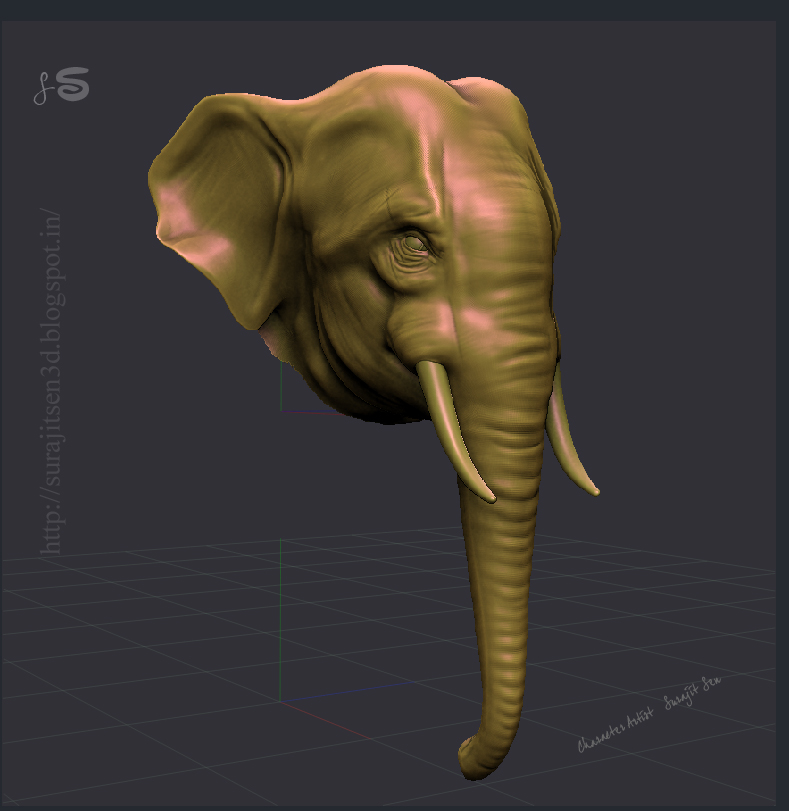
Task: Click the curled tip of the trunk
Action: click(479, 756)
